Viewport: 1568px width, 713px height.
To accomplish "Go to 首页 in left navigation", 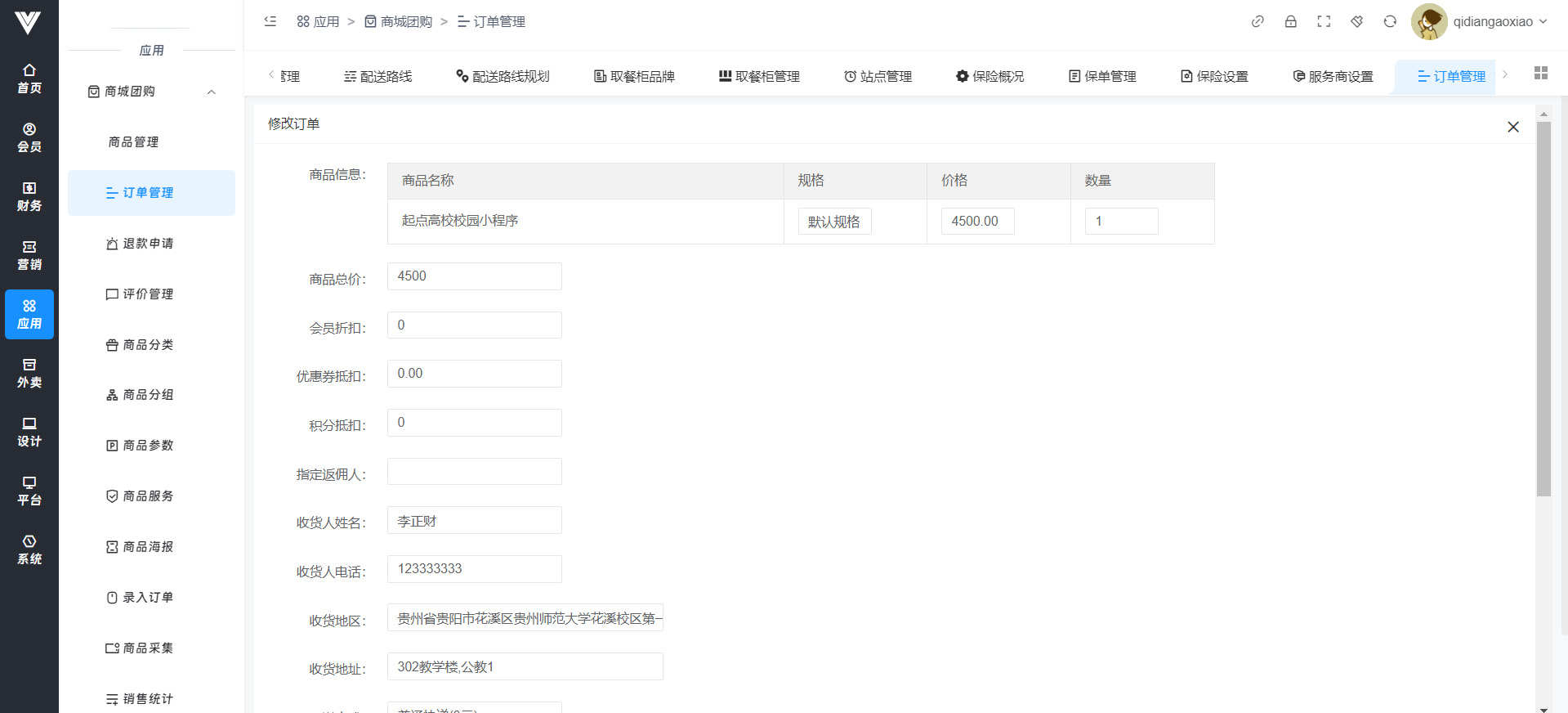I will [29, 78].
